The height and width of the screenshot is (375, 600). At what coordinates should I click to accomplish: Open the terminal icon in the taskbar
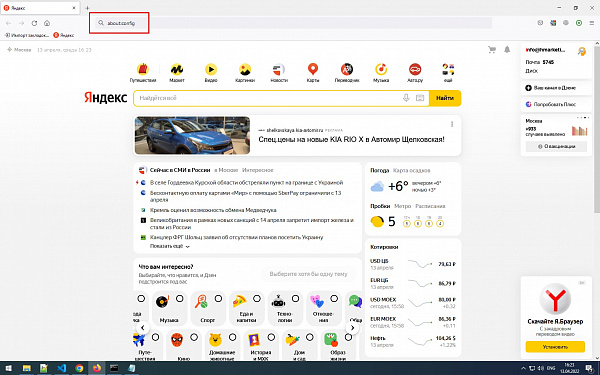pyautogui.click(x=114, y=368)
